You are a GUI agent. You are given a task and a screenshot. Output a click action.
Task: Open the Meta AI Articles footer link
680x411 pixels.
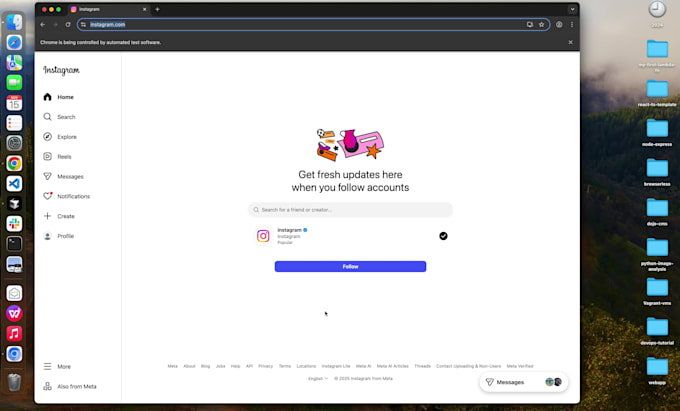[x=392, y=366]
